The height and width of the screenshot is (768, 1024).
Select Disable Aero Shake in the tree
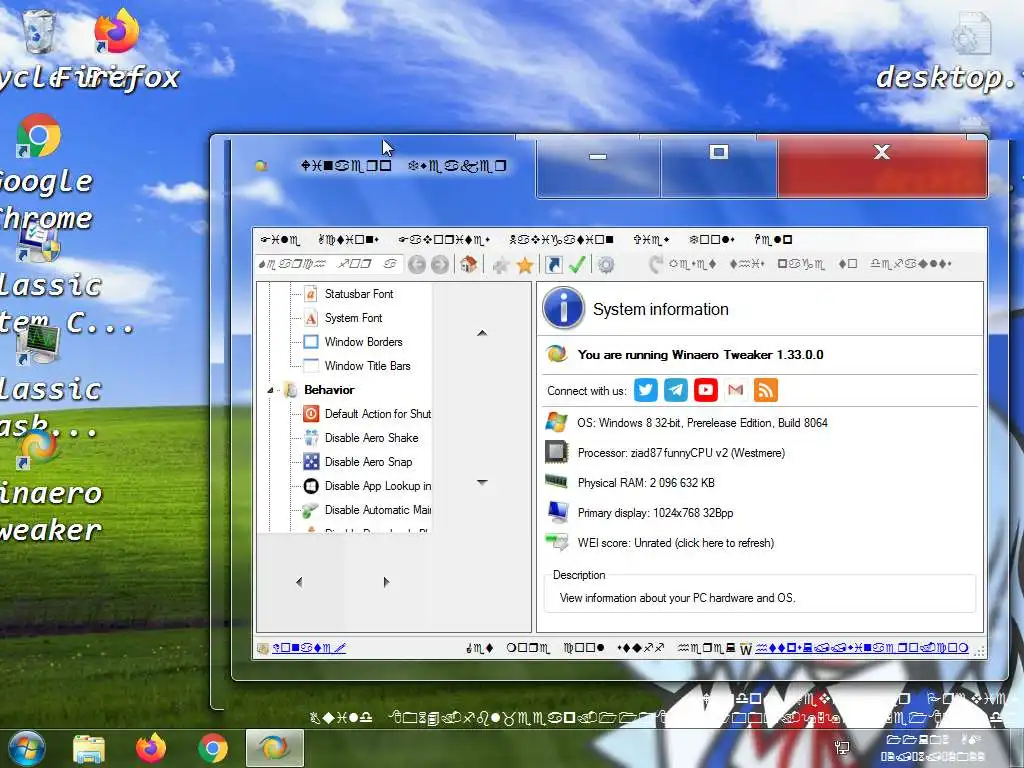tap(372, 438)
